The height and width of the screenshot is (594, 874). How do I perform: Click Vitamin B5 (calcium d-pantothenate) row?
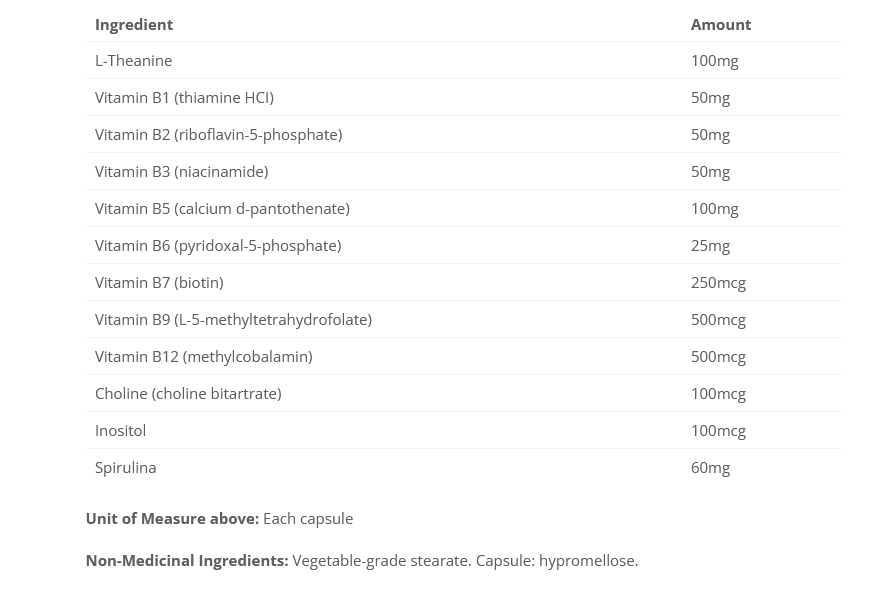coord(222,208)
